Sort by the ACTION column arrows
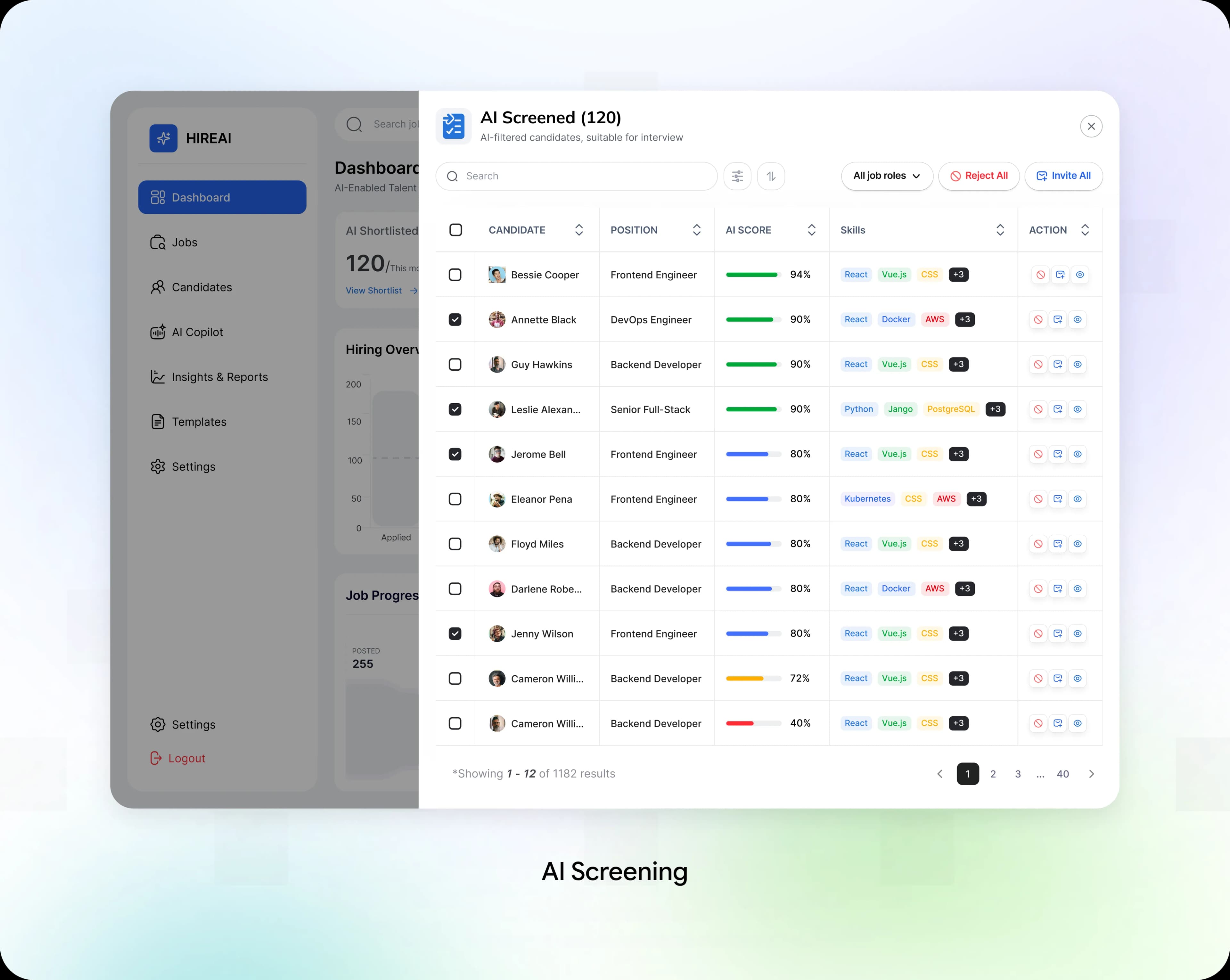 pyautogui.click(x=1085, y=230)
